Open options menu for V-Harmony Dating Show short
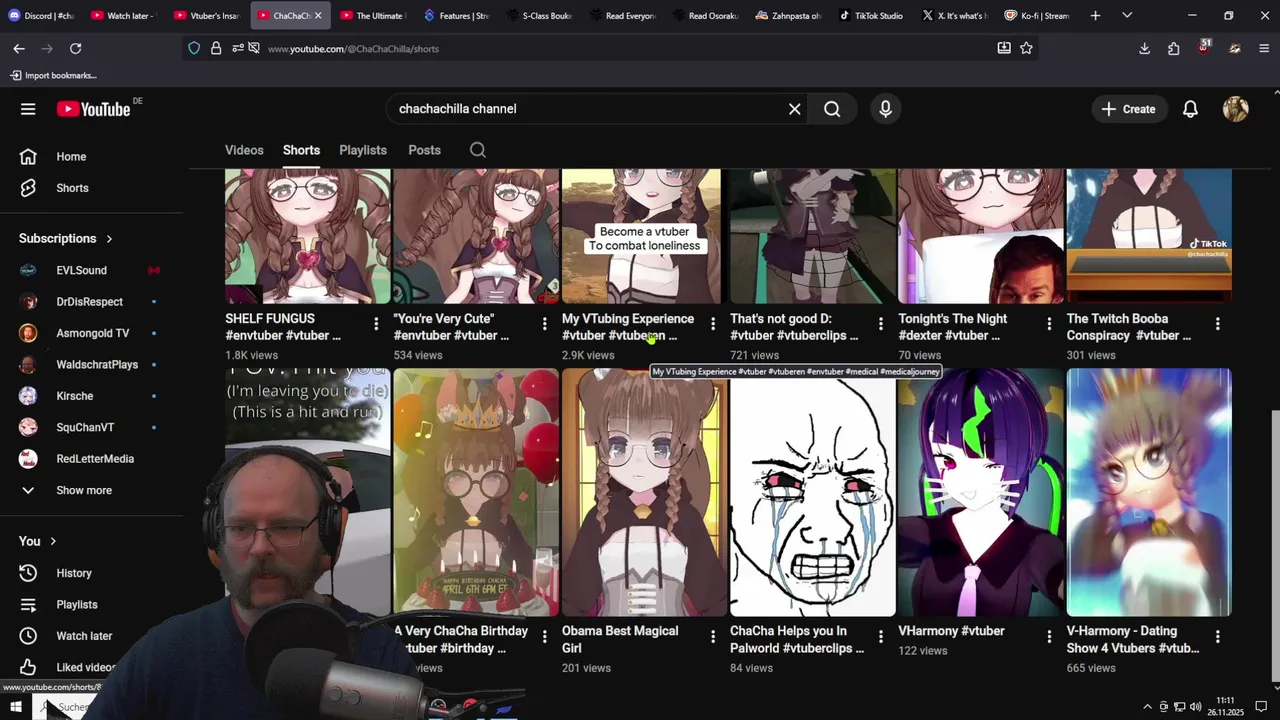Screen dimensions: 1280x720 1217,636
